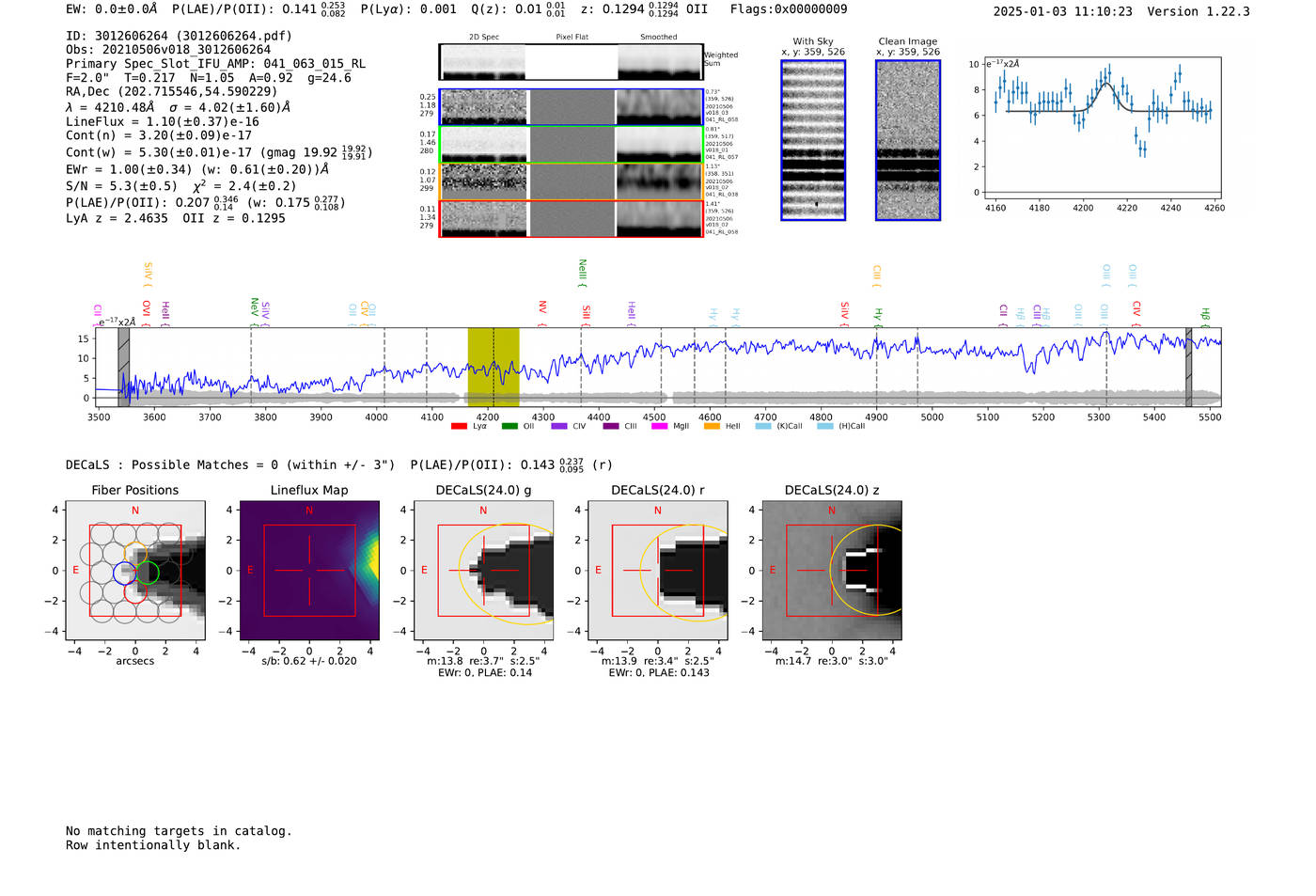Image resolution: width=1316 pixels, height=896 pixels.
Task: Click the ID: 3012606264 text line
Action: click(x=179, y=36)
